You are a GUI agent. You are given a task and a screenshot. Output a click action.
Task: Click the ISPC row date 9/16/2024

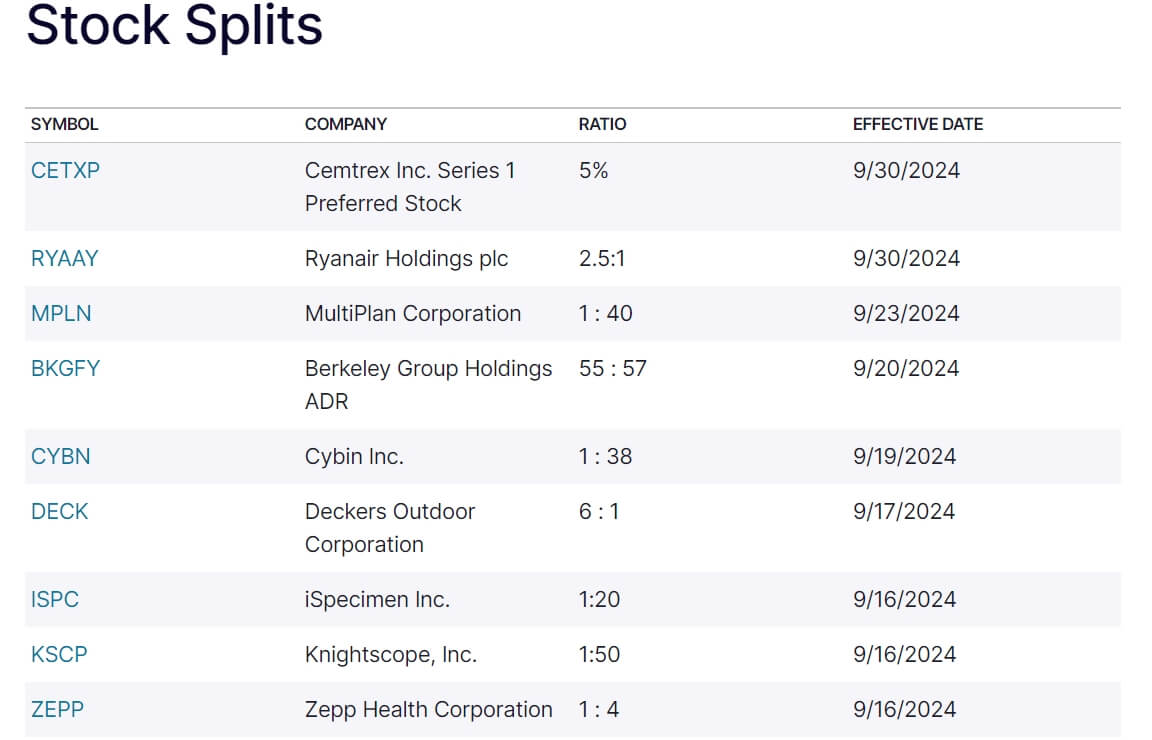click(x=904, y=600)
